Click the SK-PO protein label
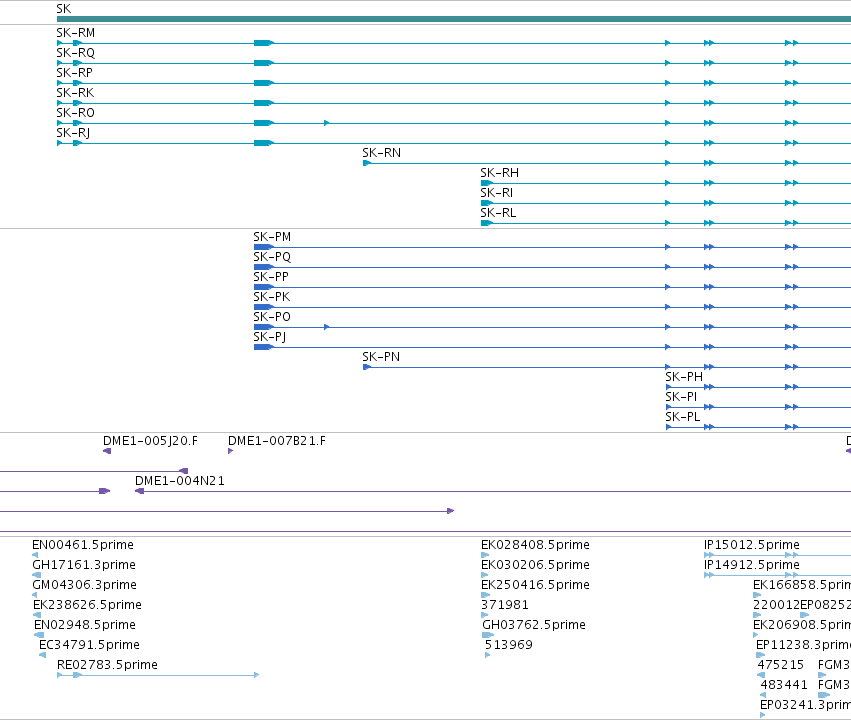Image resolution: width=851 pixels, height=720 pixels. pos(272,317)
